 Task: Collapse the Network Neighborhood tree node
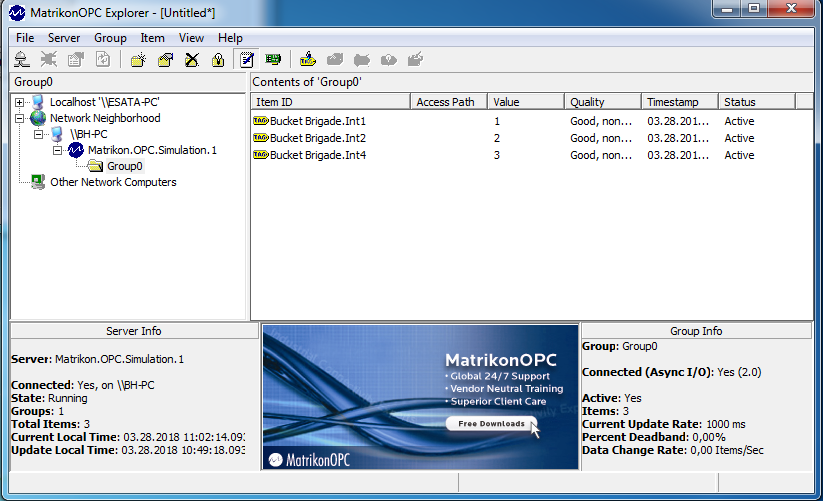pyautogui.click(x=19, y=119)
